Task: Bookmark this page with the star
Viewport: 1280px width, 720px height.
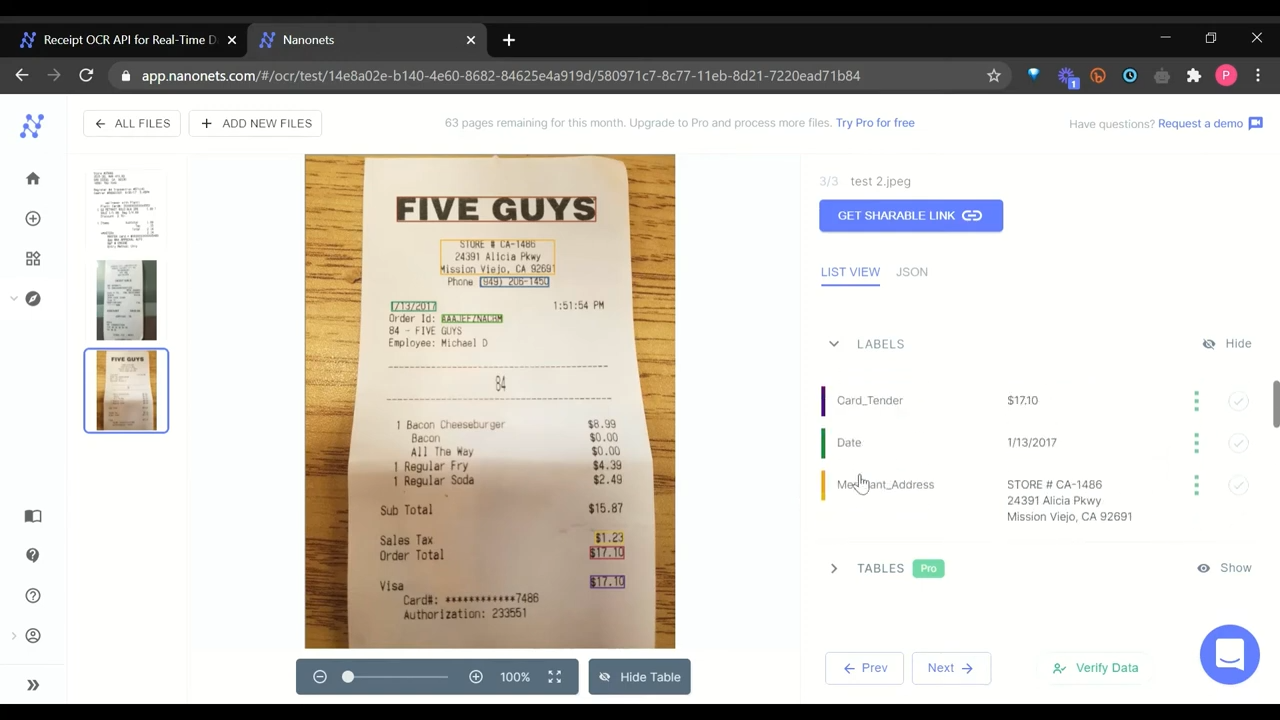Action: (993, 75)
